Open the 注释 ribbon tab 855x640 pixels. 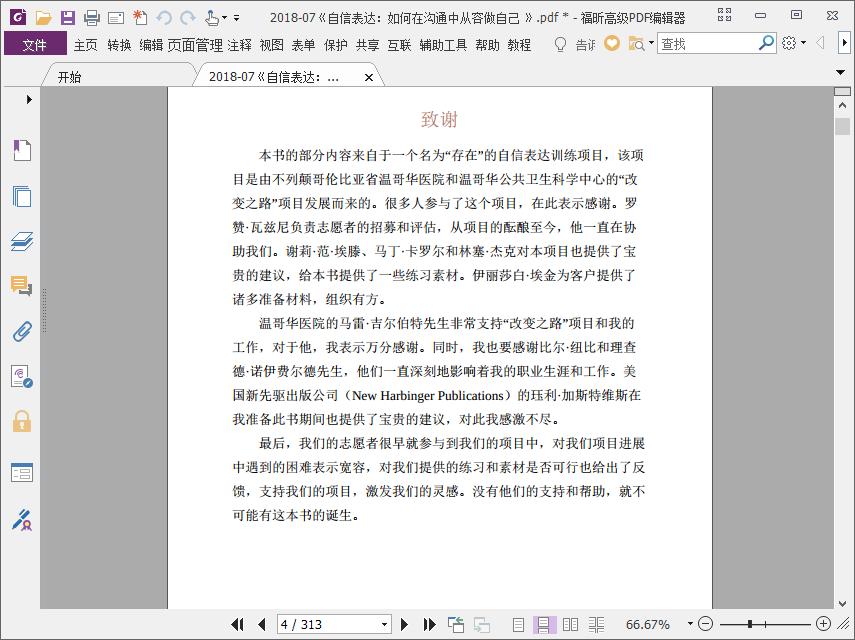tap(239, 45)
